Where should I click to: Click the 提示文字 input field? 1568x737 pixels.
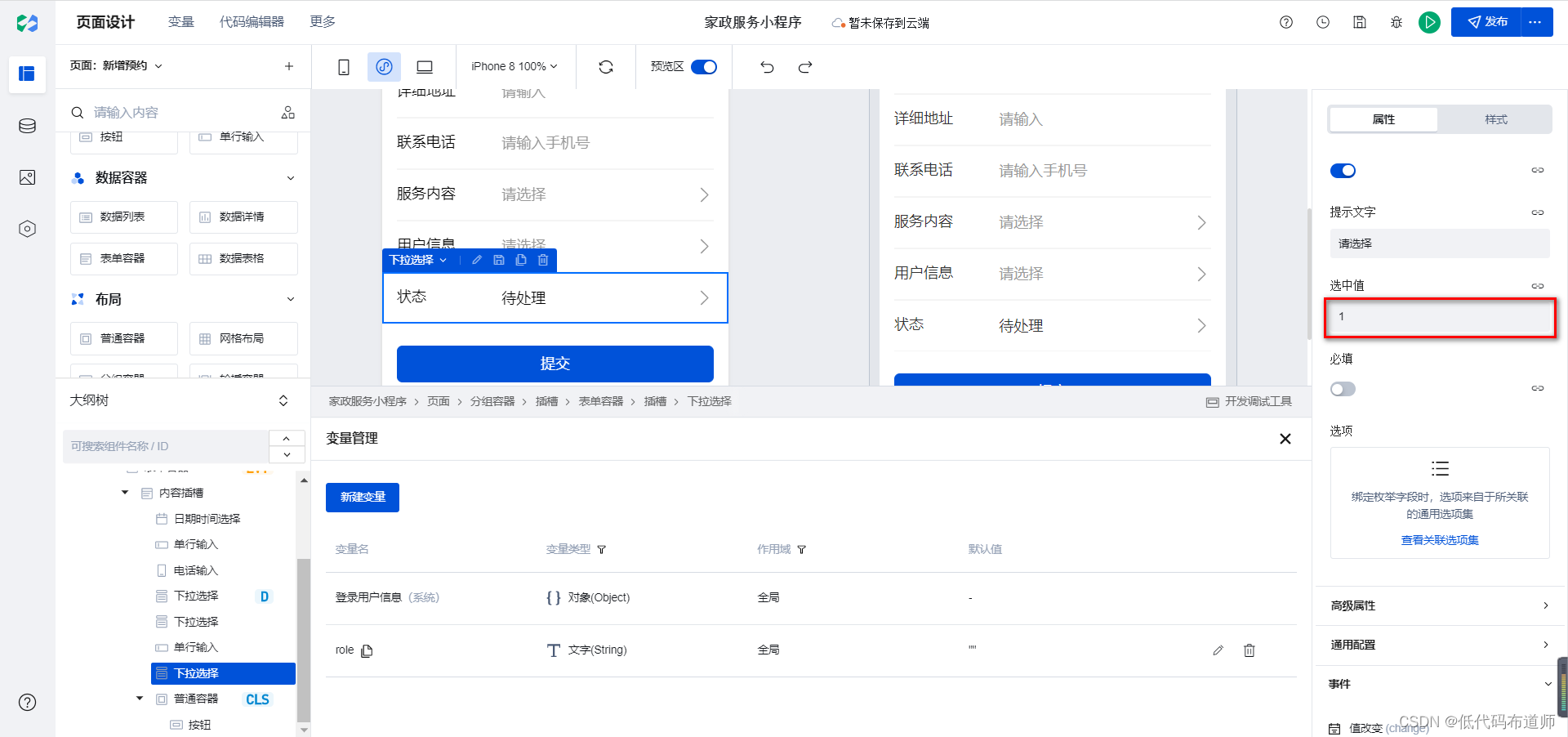click(x=1440, y=243)
